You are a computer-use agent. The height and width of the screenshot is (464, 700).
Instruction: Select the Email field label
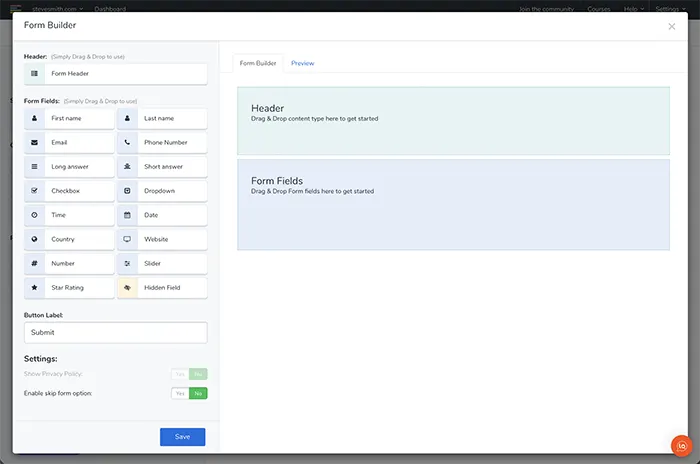pyautogui.click(x=59, y=142)
